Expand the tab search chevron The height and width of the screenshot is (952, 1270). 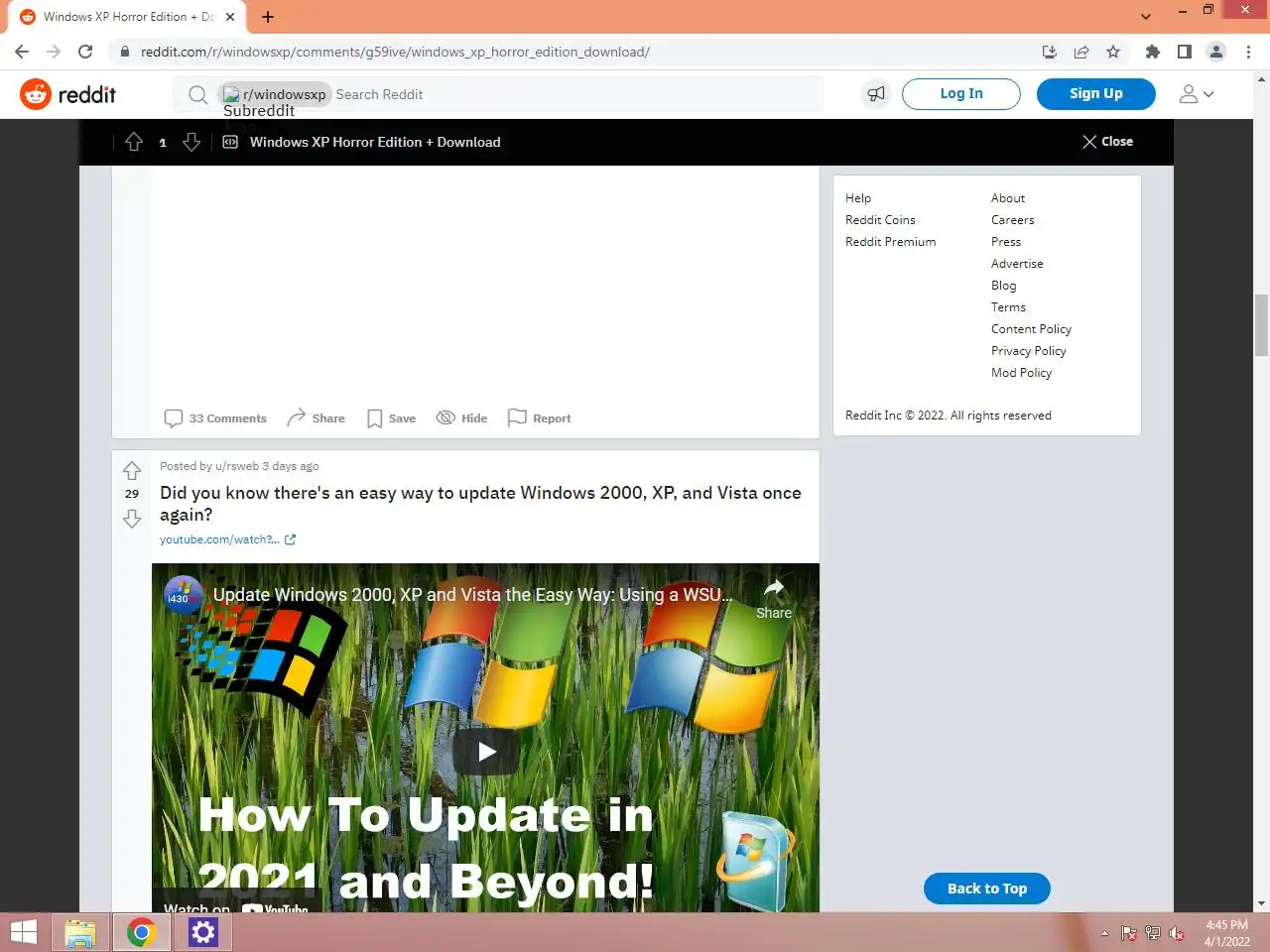click(x=1146, y=17)
